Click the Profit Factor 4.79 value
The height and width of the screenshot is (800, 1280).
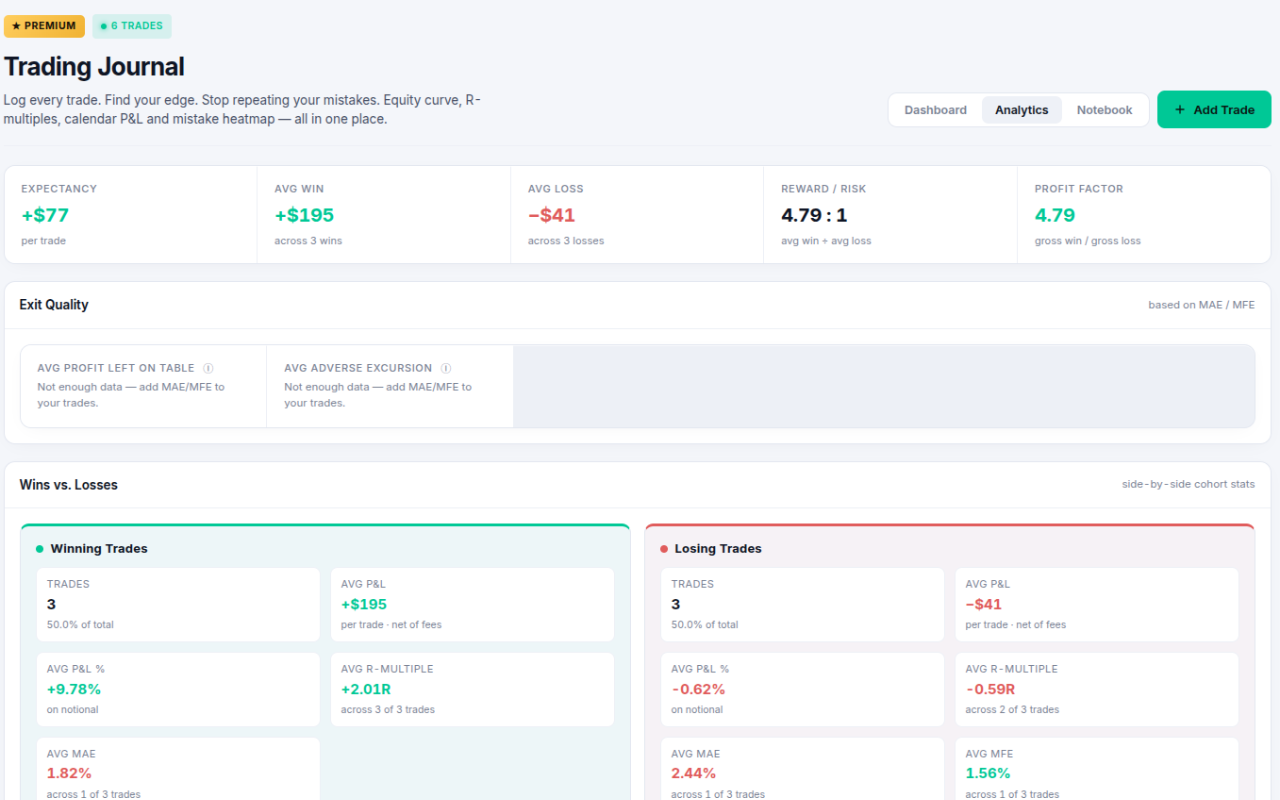(1055, 215)
